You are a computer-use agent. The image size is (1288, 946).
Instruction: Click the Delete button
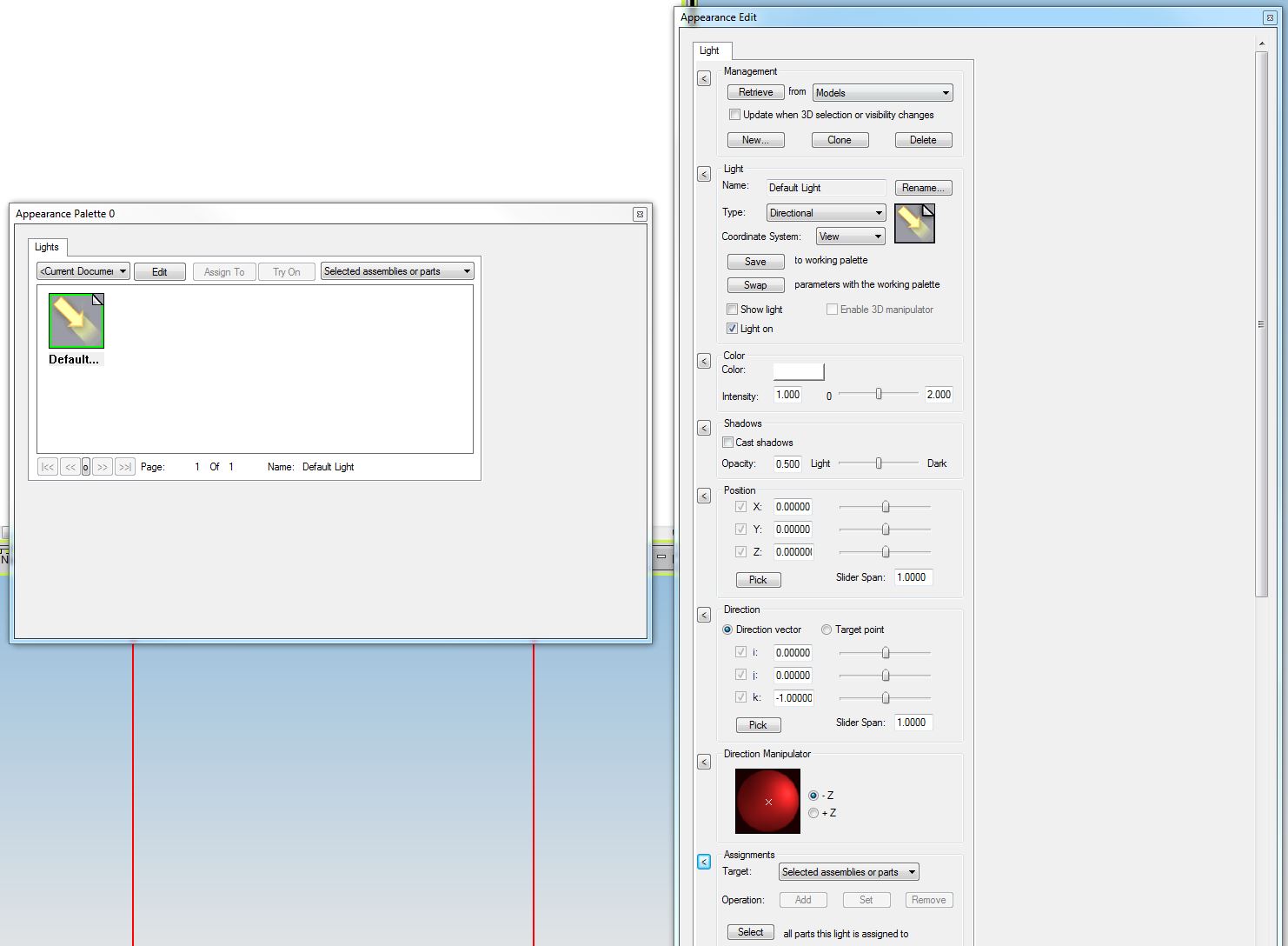click(924, 140)
